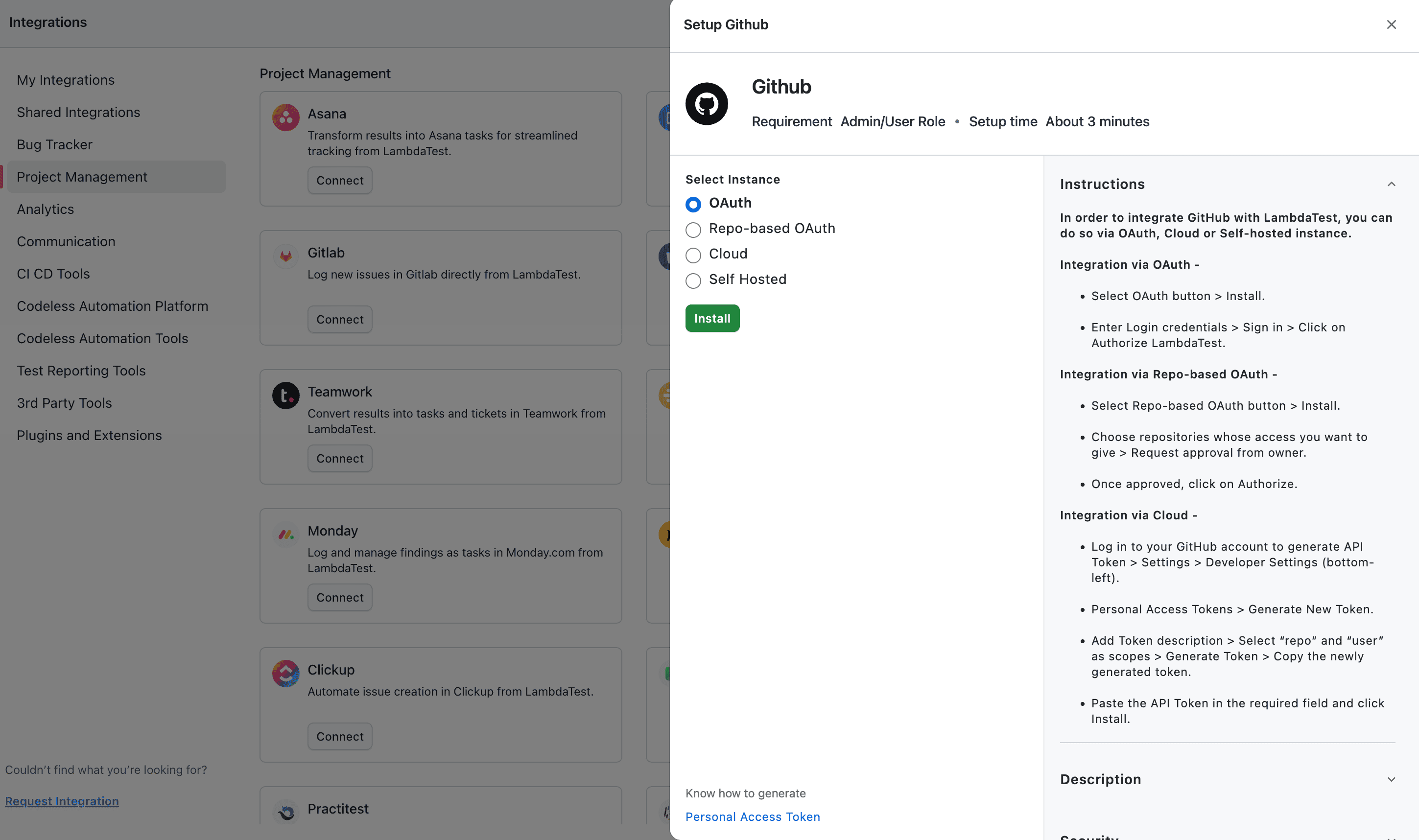Select the Repo-based OAuth option
This screenshot has height=840, width=1419.
(693, 230)
